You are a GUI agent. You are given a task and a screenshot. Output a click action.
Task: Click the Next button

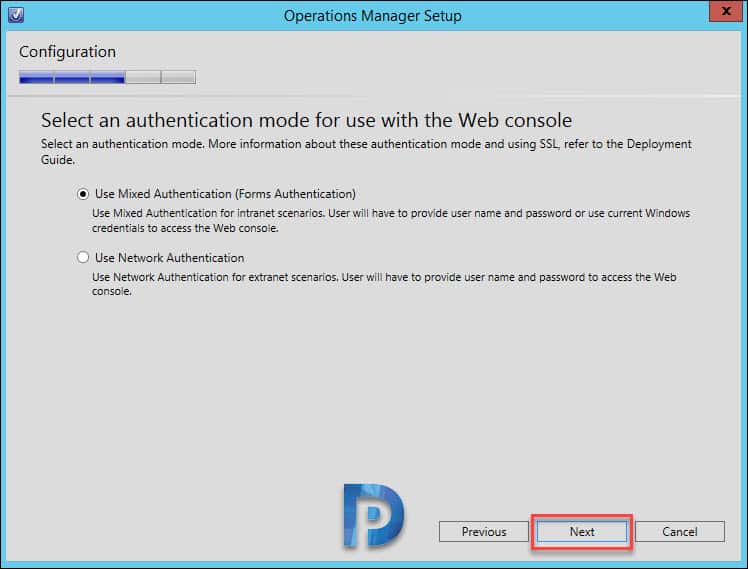pyautogui.click(x=582, y=531)
